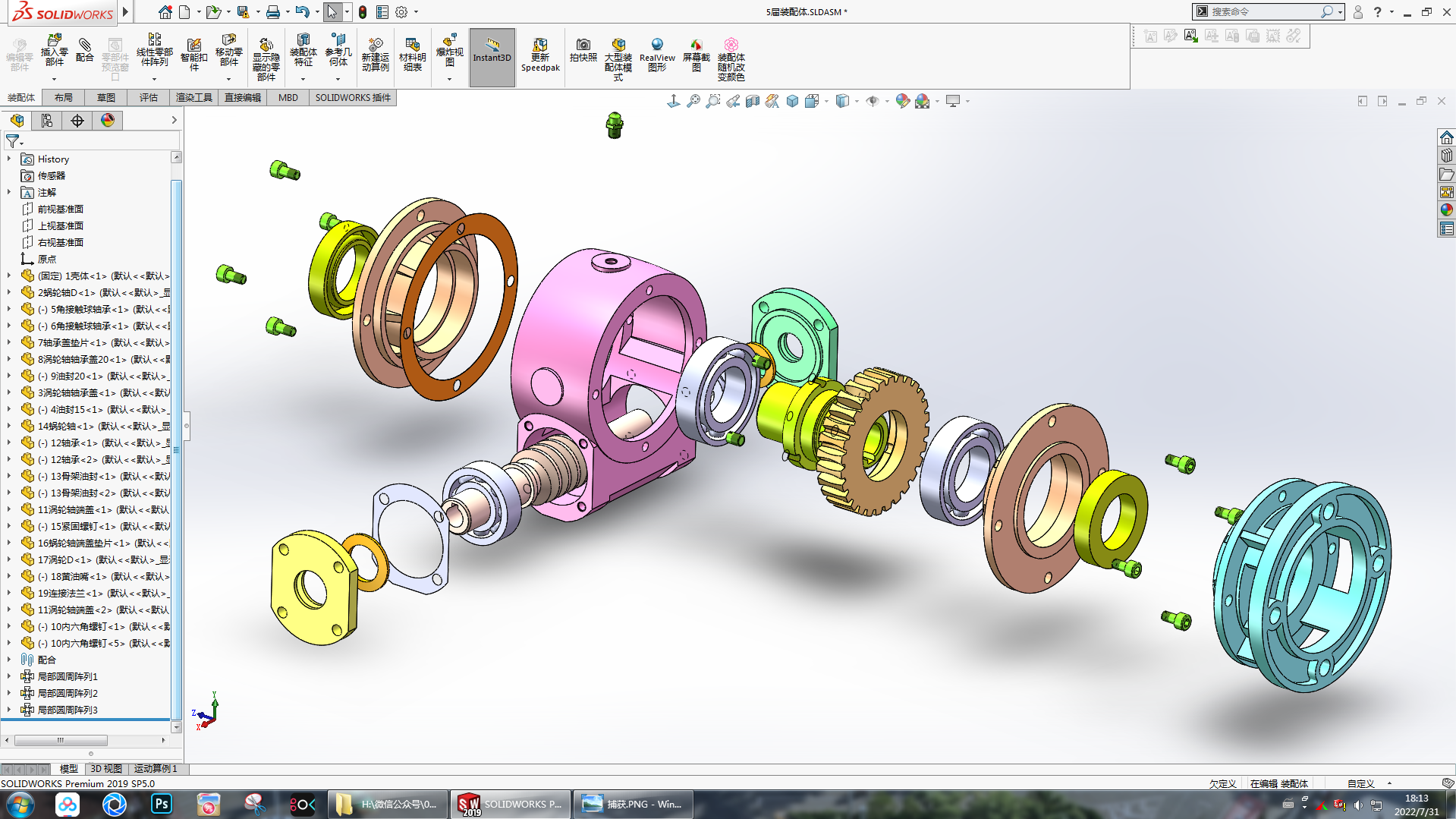Expand the History node in feature tree
The image size is (1456, 819).
[x=9, y=159]
